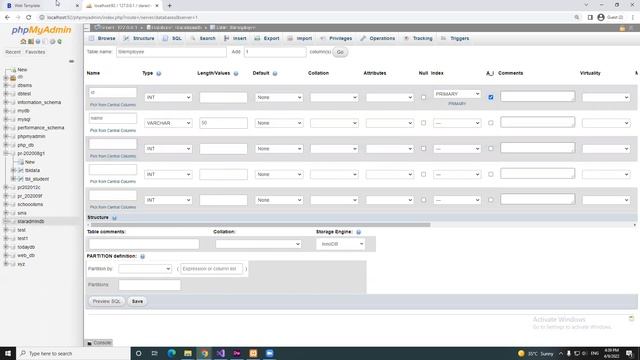Open Microsoft Edge from the taskbar
640x360 pixels.
171,353
